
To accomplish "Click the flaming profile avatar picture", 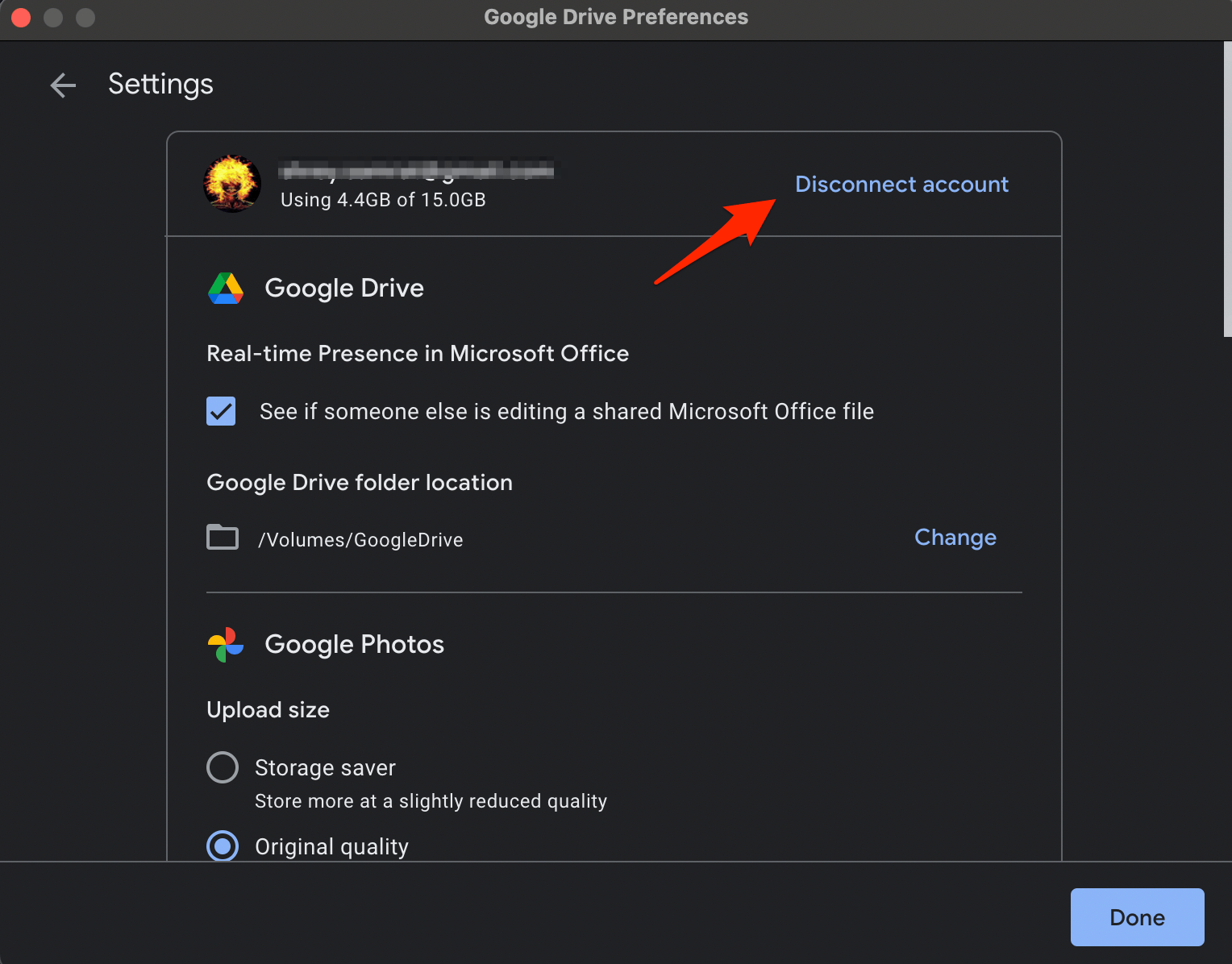I will click(231, 184).
